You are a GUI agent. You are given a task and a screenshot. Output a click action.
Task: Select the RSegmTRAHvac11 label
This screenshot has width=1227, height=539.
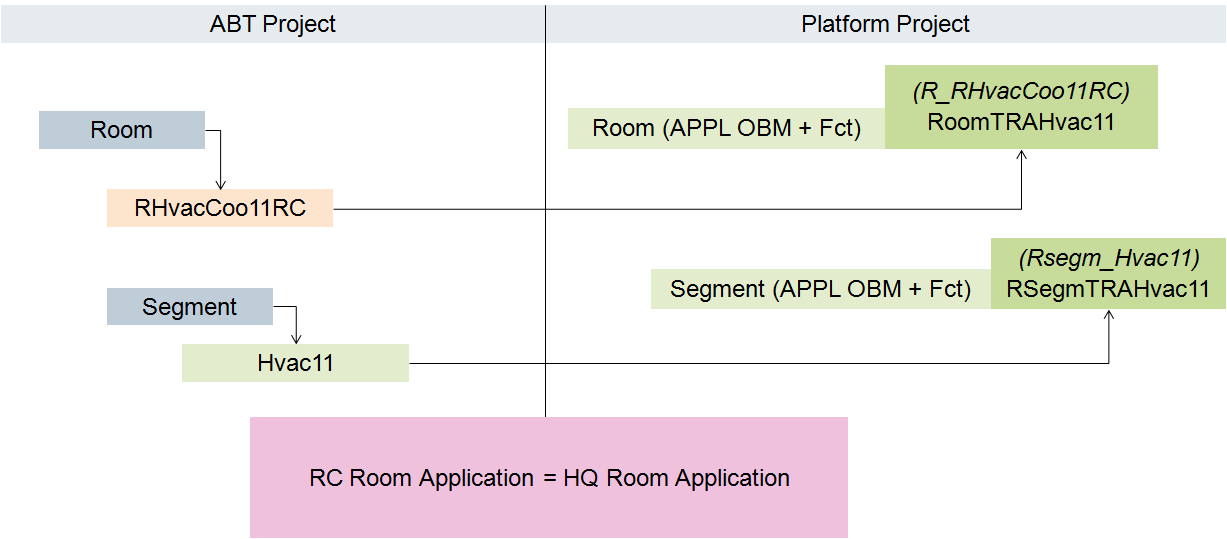coord(1108,289)
